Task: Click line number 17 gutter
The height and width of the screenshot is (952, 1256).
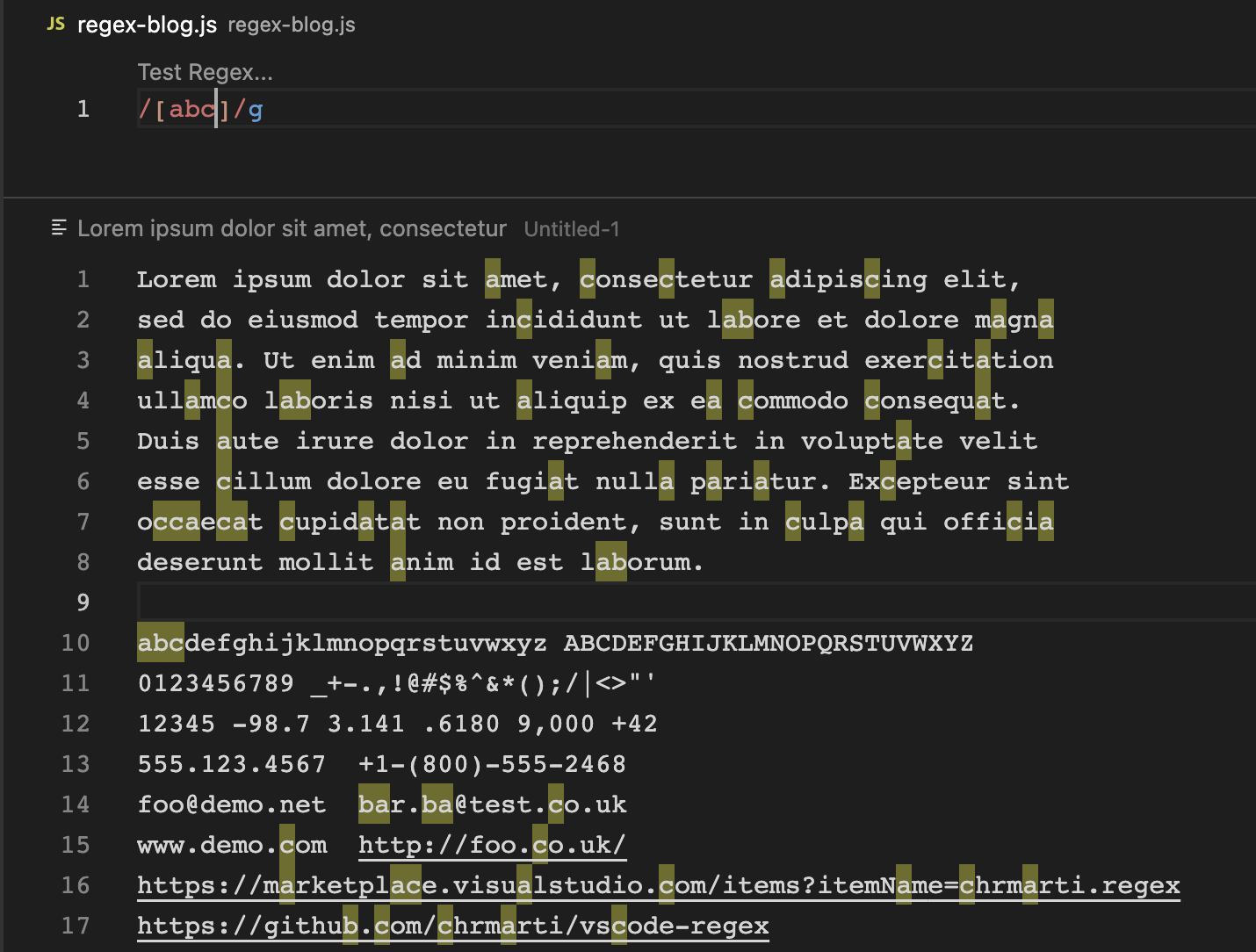Action: coord(76,926)
